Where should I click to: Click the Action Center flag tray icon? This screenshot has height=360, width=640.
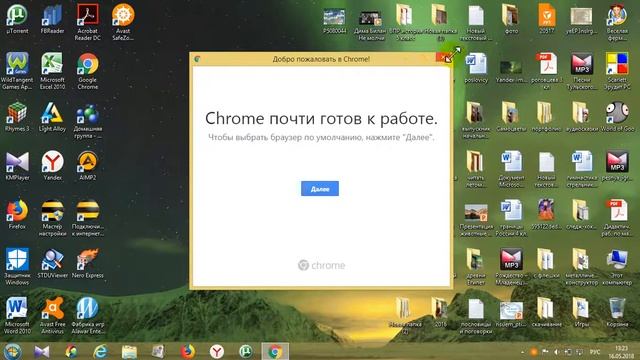[x=545, y=351]
